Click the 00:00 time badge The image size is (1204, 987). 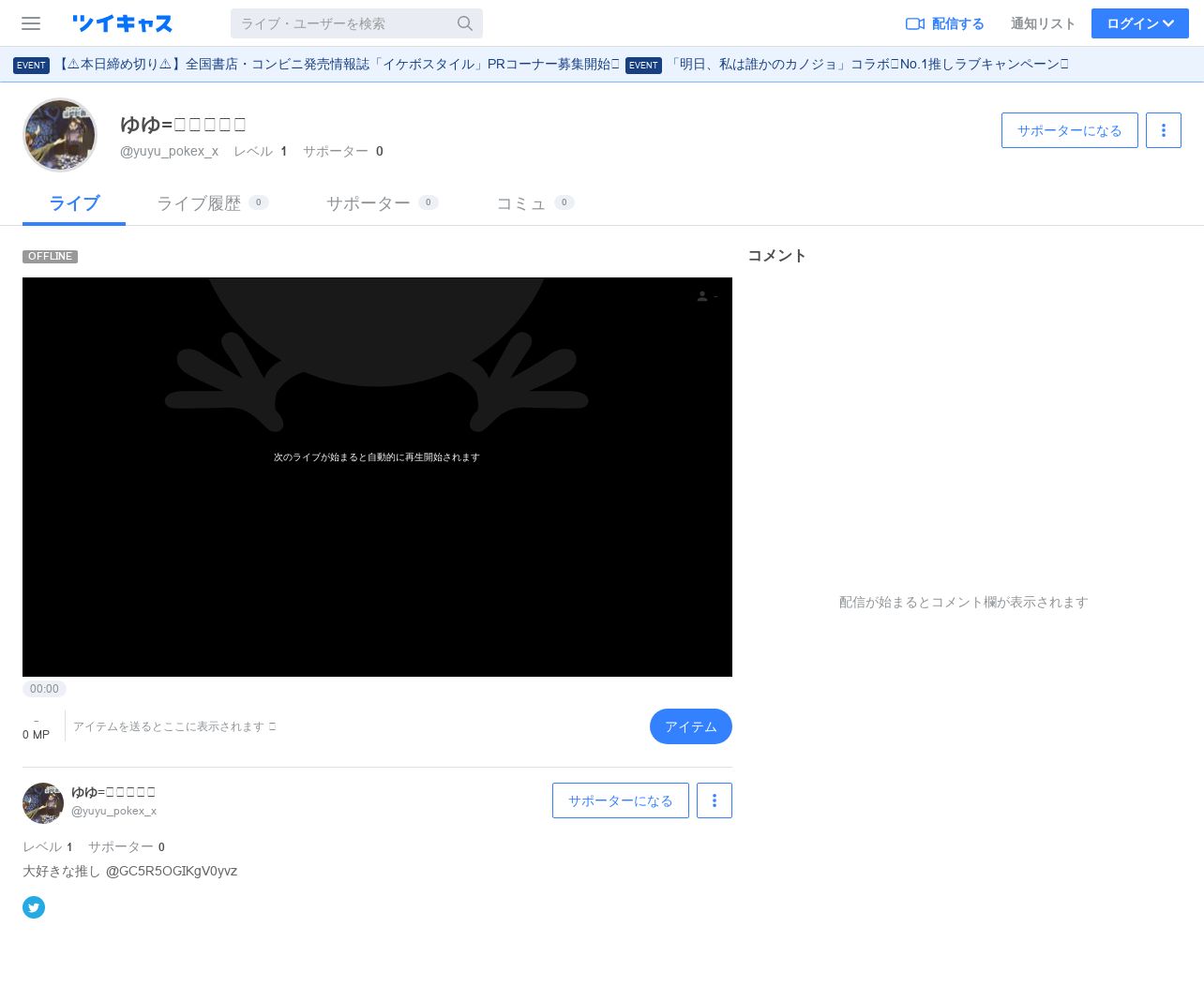(44, 689)
